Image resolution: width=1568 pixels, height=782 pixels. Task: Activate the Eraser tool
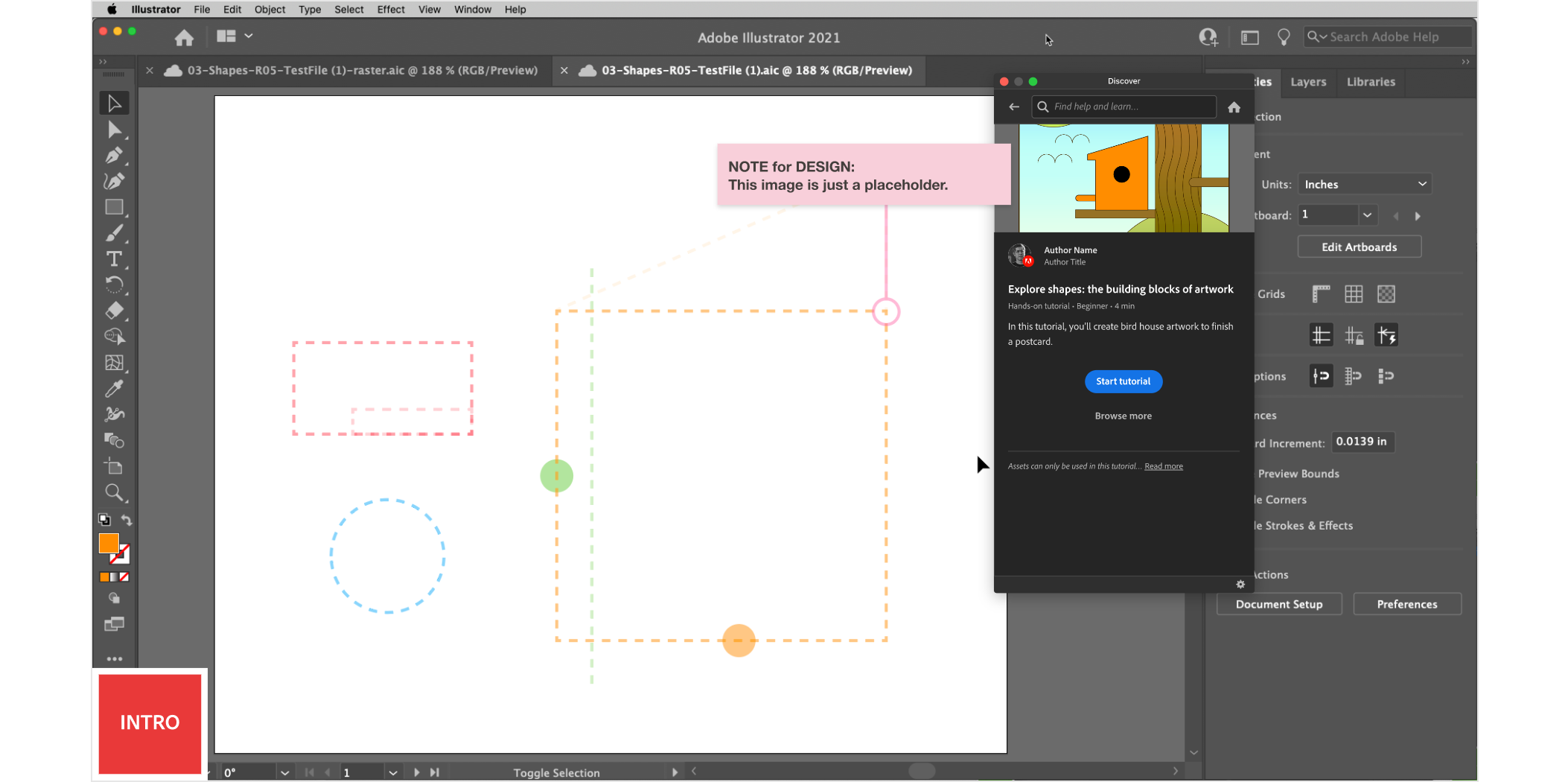115,311
